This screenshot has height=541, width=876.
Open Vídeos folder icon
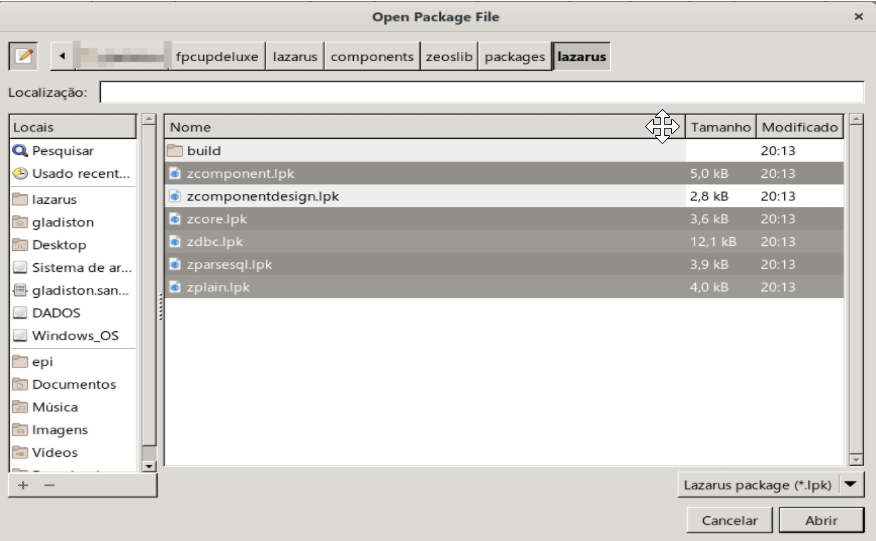point(20,453)
